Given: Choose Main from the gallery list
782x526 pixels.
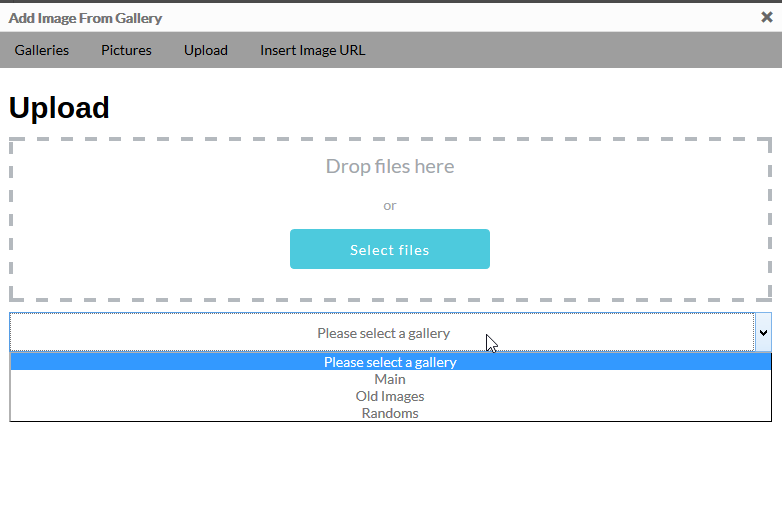Looking at the screenshot, I should click(391, 379).
